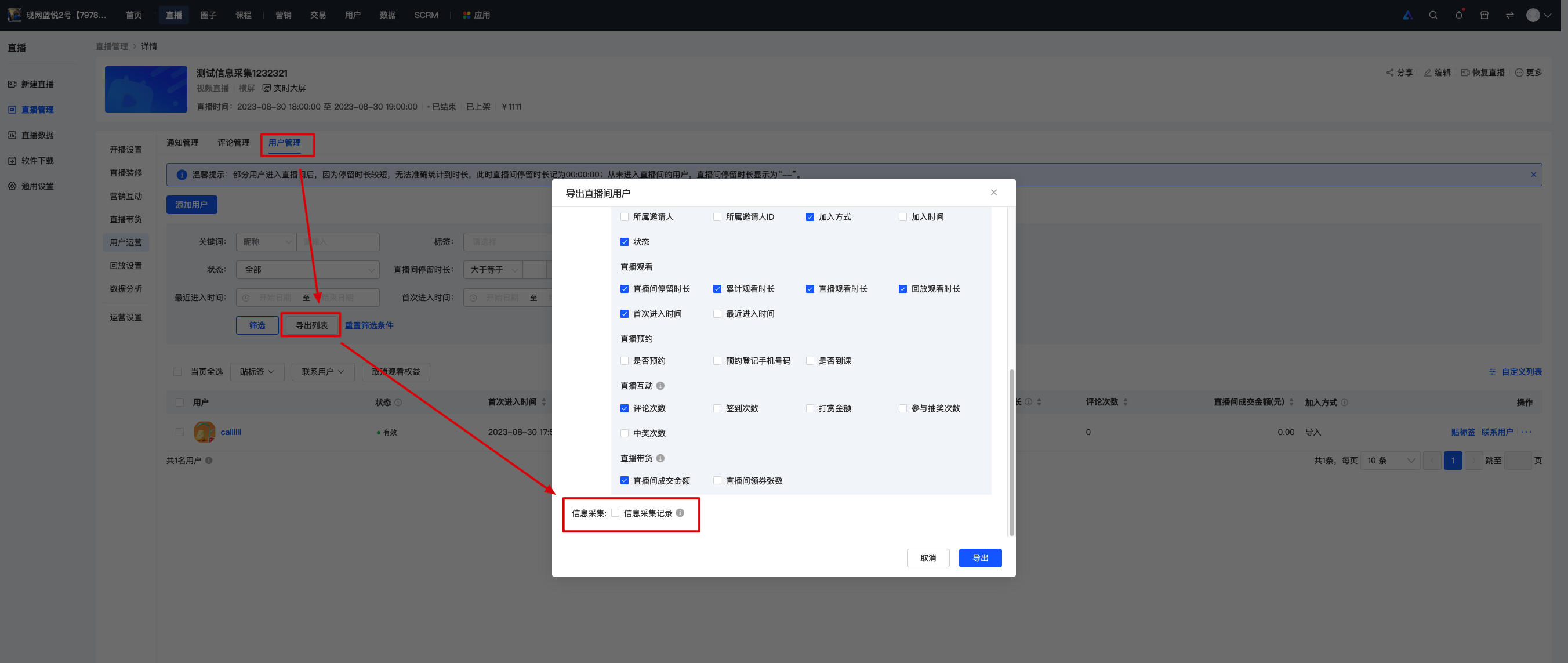Open 关键词 昵称 dropdown
Viewport: 1568px width, 663px height.
266,242
